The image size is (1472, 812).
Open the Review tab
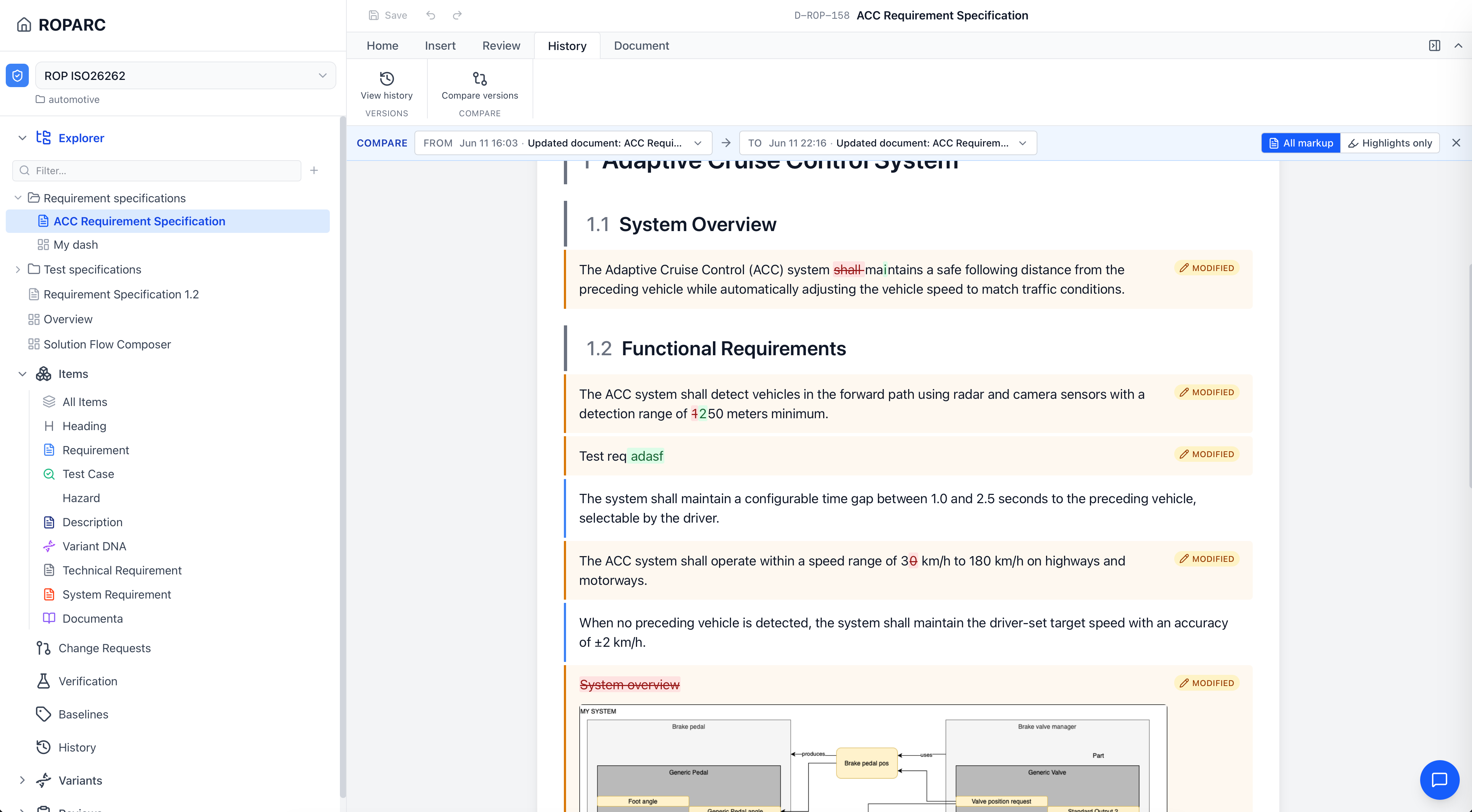point(501,46)
